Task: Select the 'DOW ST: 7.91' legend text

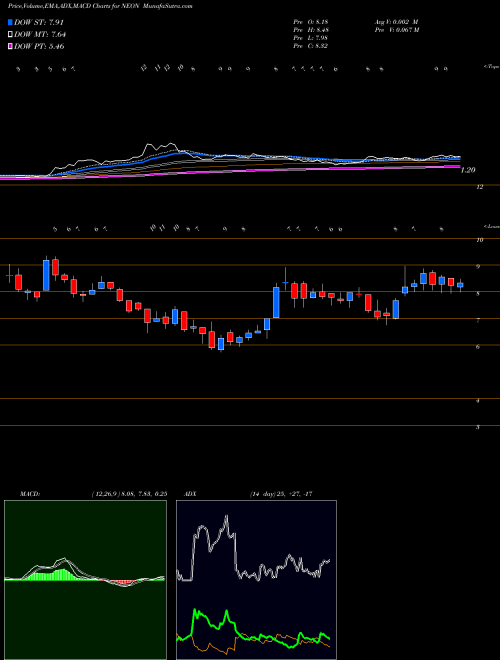Action: point(39,22)
